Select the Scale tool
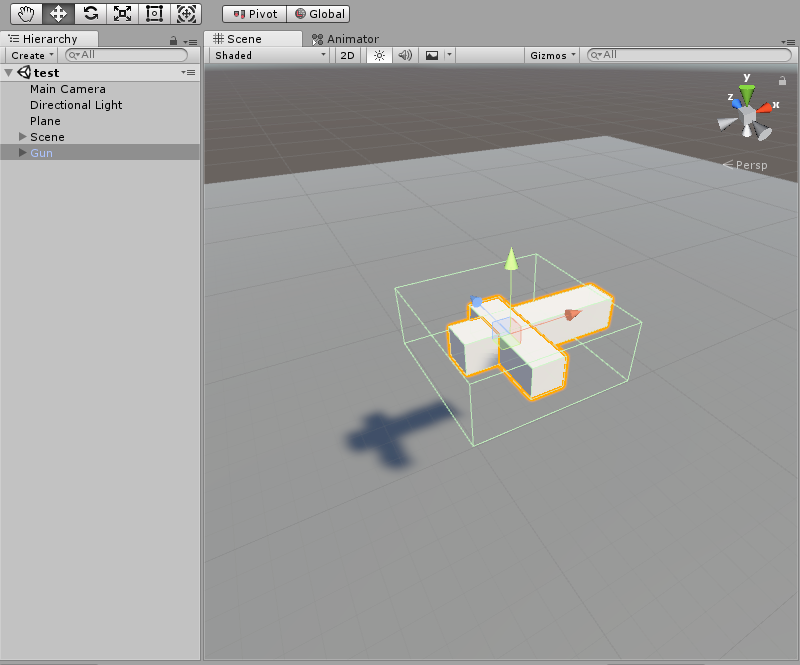 (122, 14)
